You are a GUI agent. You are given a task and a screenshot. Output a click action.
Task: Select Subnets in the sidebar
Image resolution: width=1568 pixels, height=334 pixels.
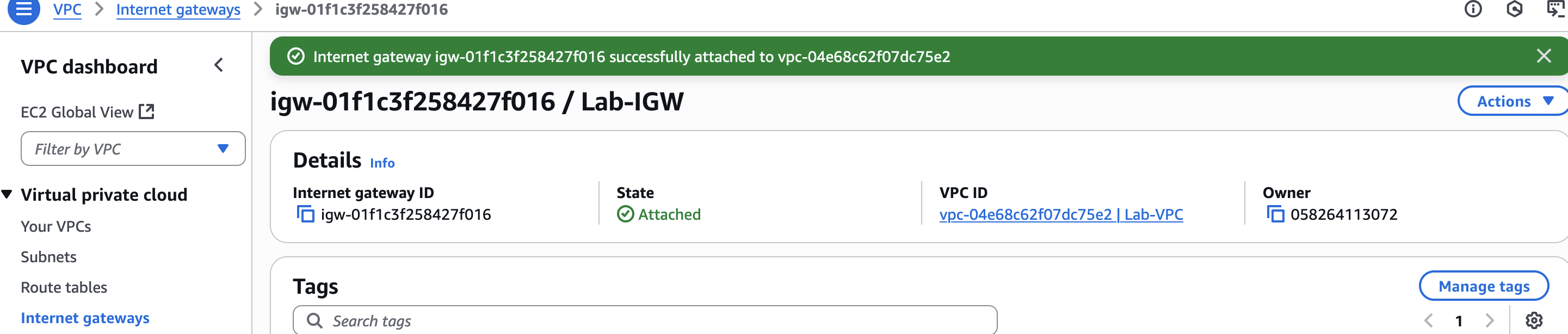pos(49,257)
